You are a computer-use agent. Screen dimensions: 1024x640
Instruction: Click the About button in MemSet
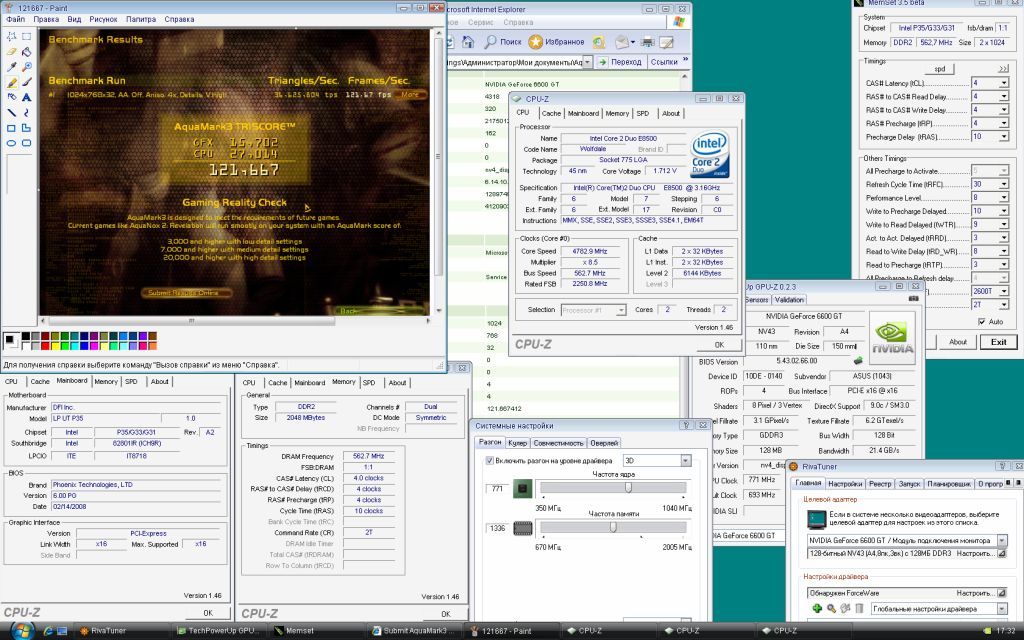coord(957,342)
